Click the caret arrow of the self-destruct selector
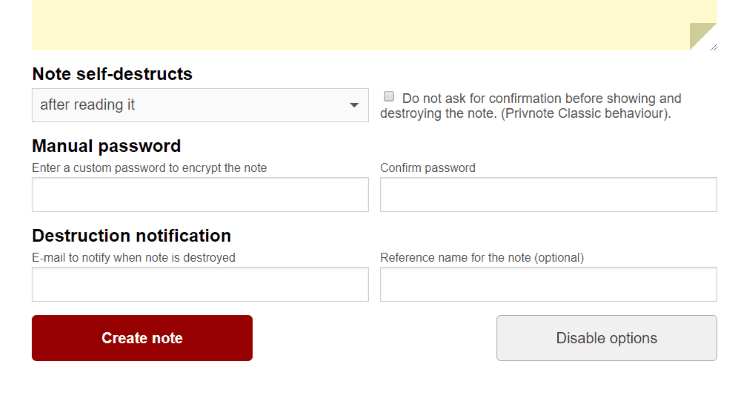Image resolution: width=750 pixels, height=396 pixels. click(x=354, y=105)
